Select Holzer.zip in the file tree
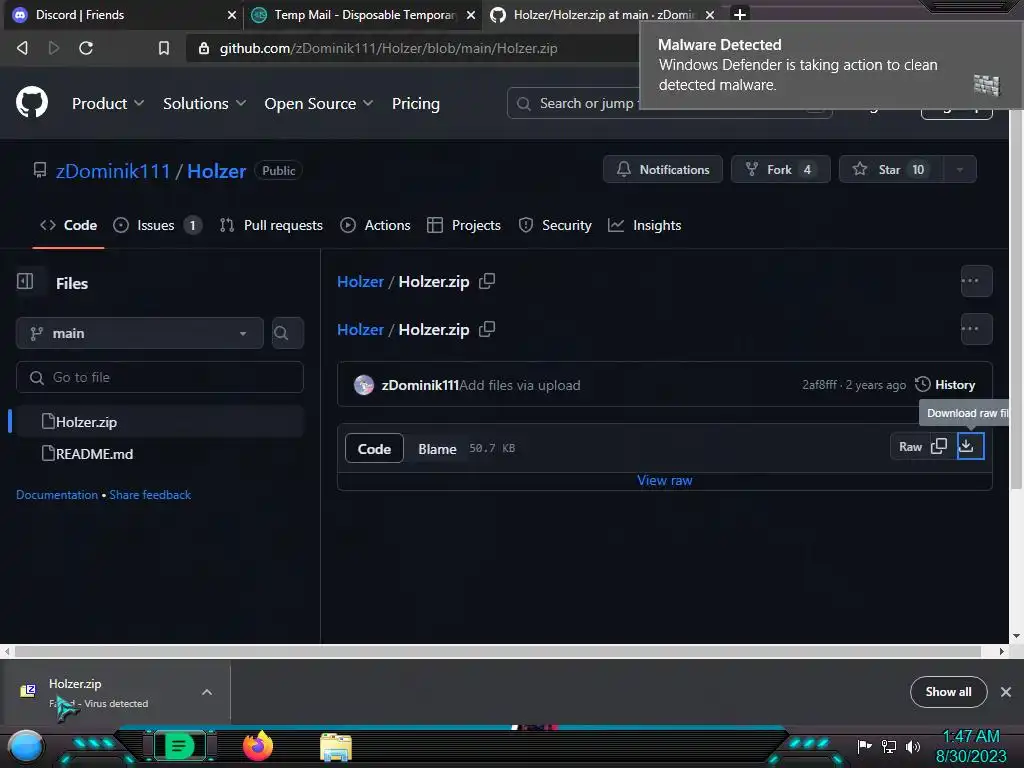The image size is (1024, 768). pos(160,422)
